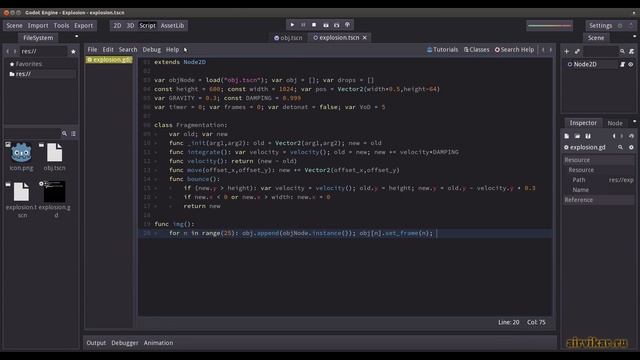
Task: Select Inspector tab
Action: point(583,123)
